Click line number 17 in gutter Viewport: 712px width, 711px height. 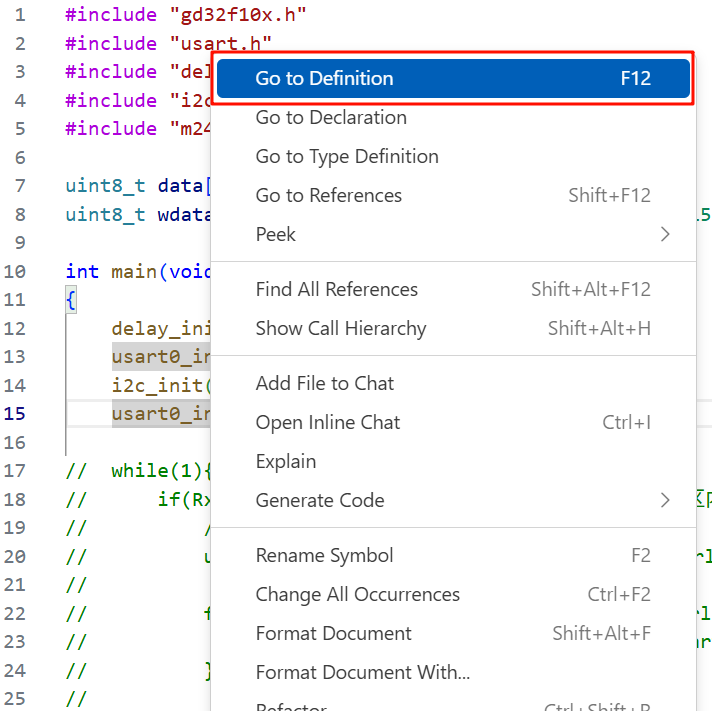point(15,471)
